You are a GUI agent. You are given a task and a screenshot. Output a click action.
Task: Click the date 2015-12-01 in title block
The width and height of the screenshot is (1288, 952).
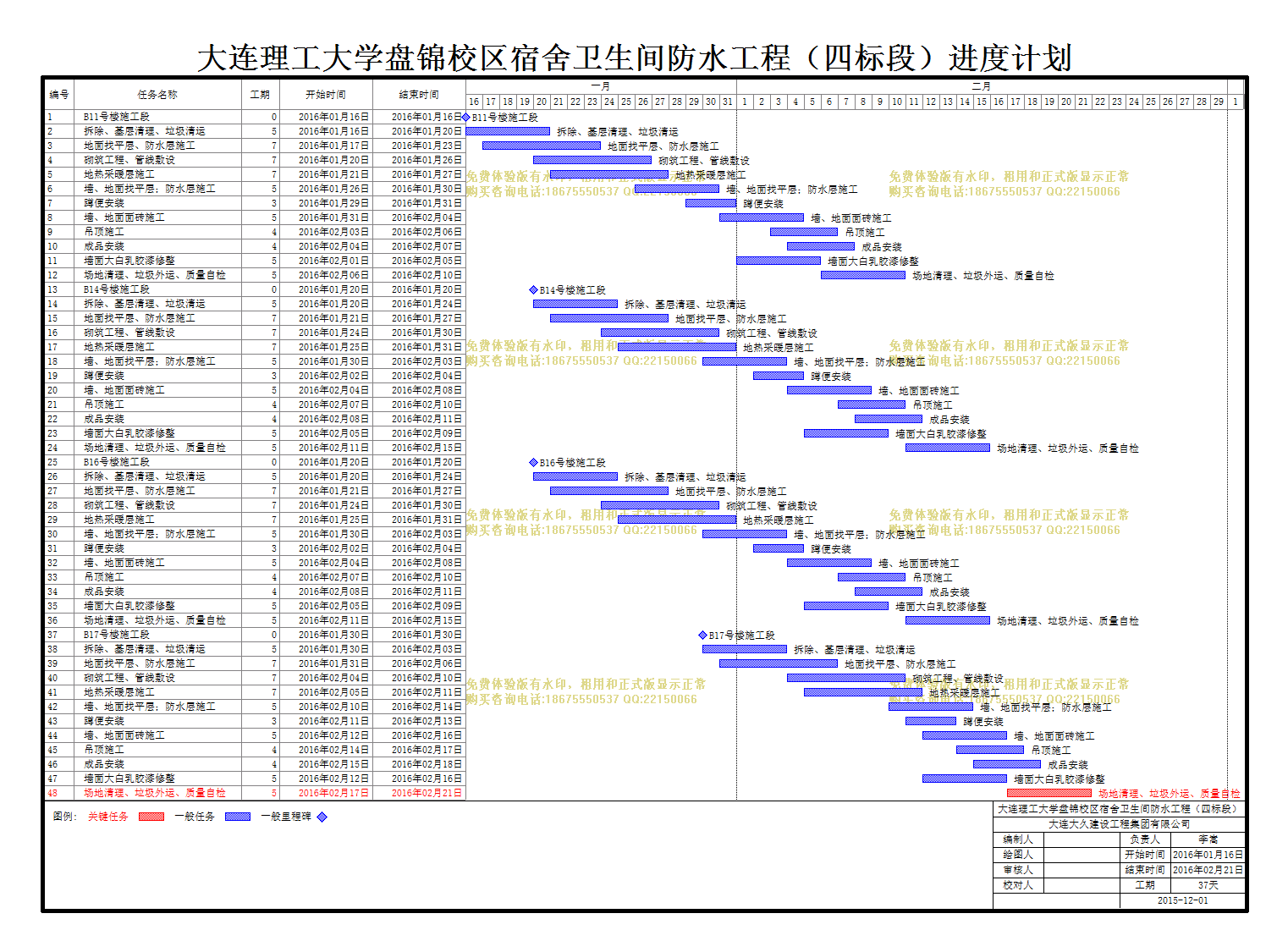(1182, 900)
